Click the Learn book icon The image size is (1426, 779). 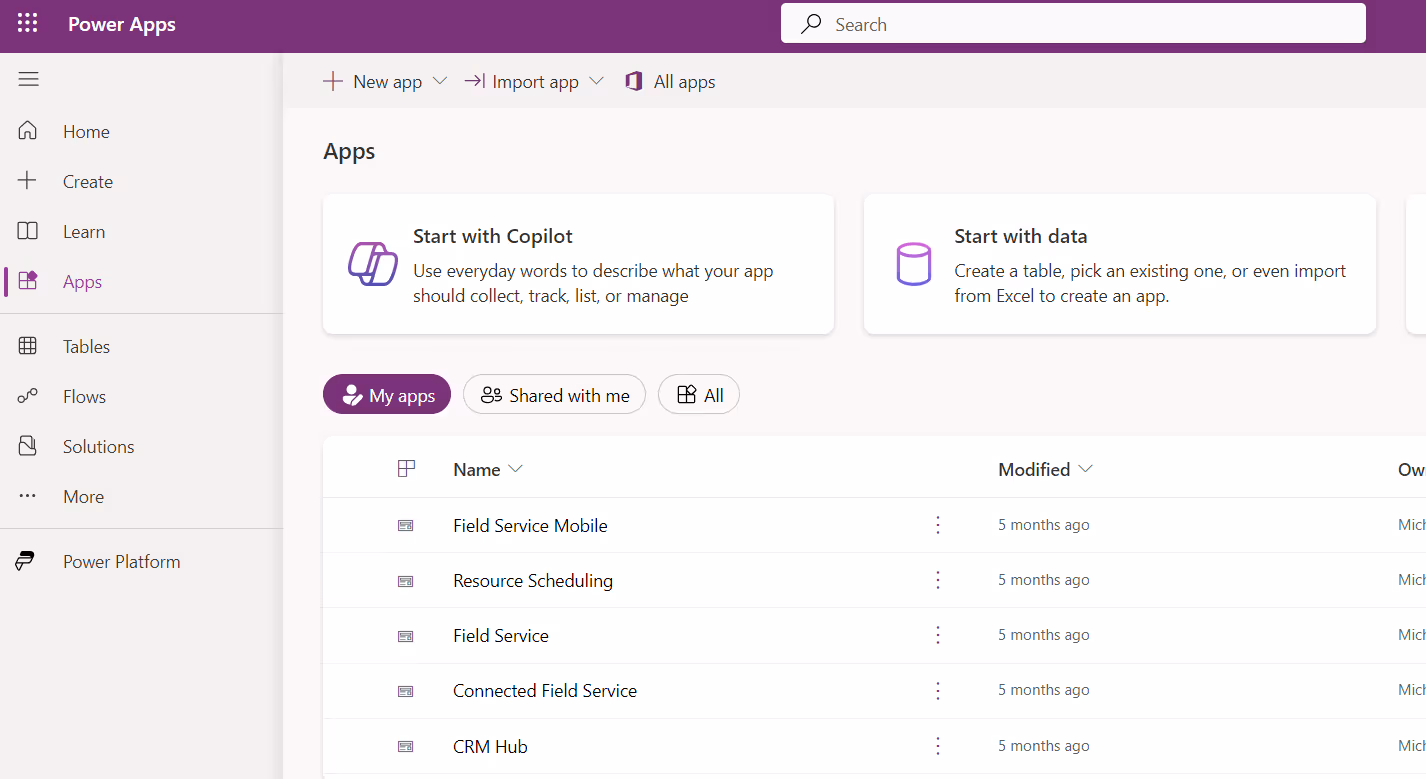28,231
